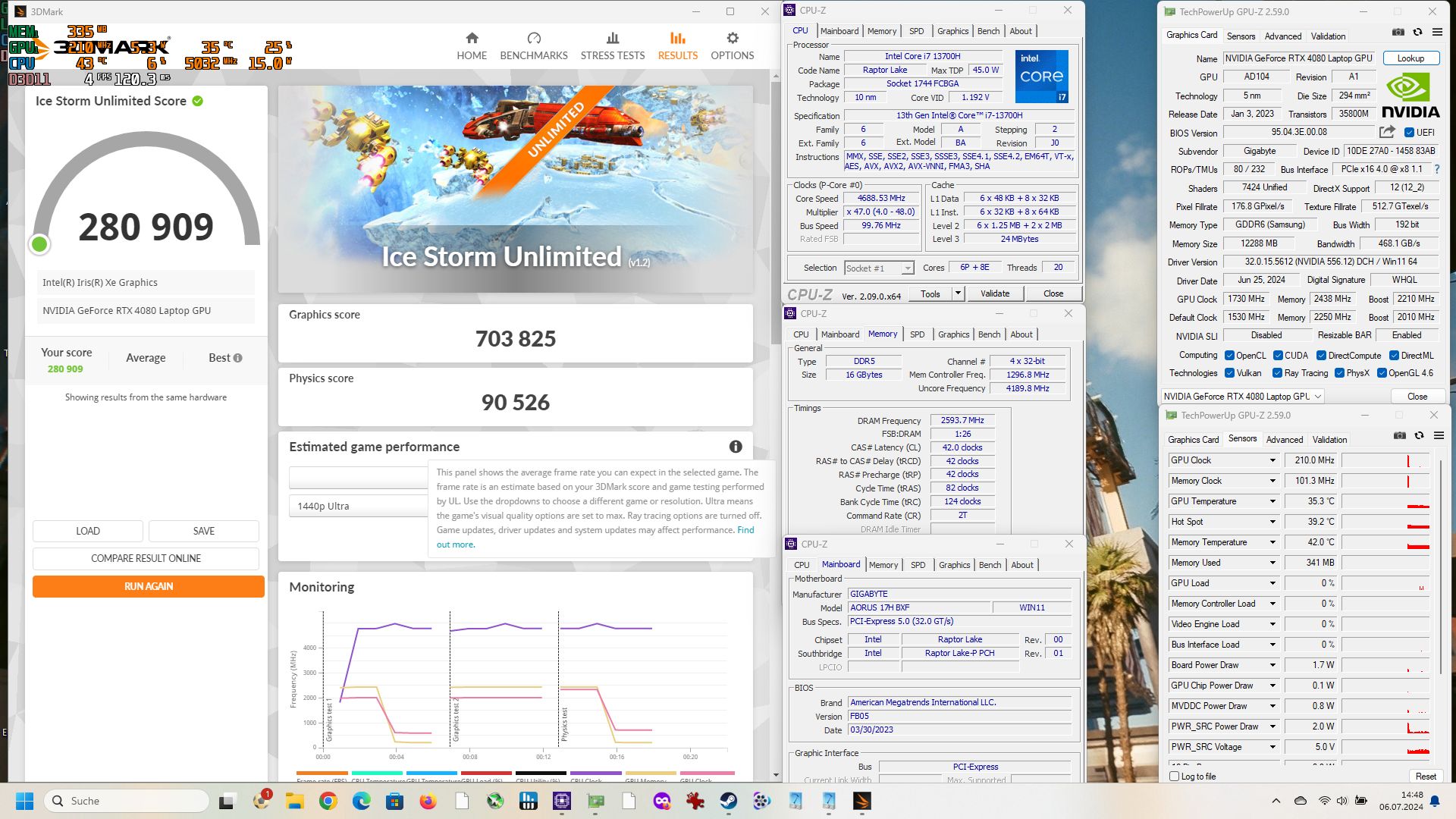1456x819 pixels.
Task: Click the Windows taskbar search box
Action: click(x=127, y=801)
